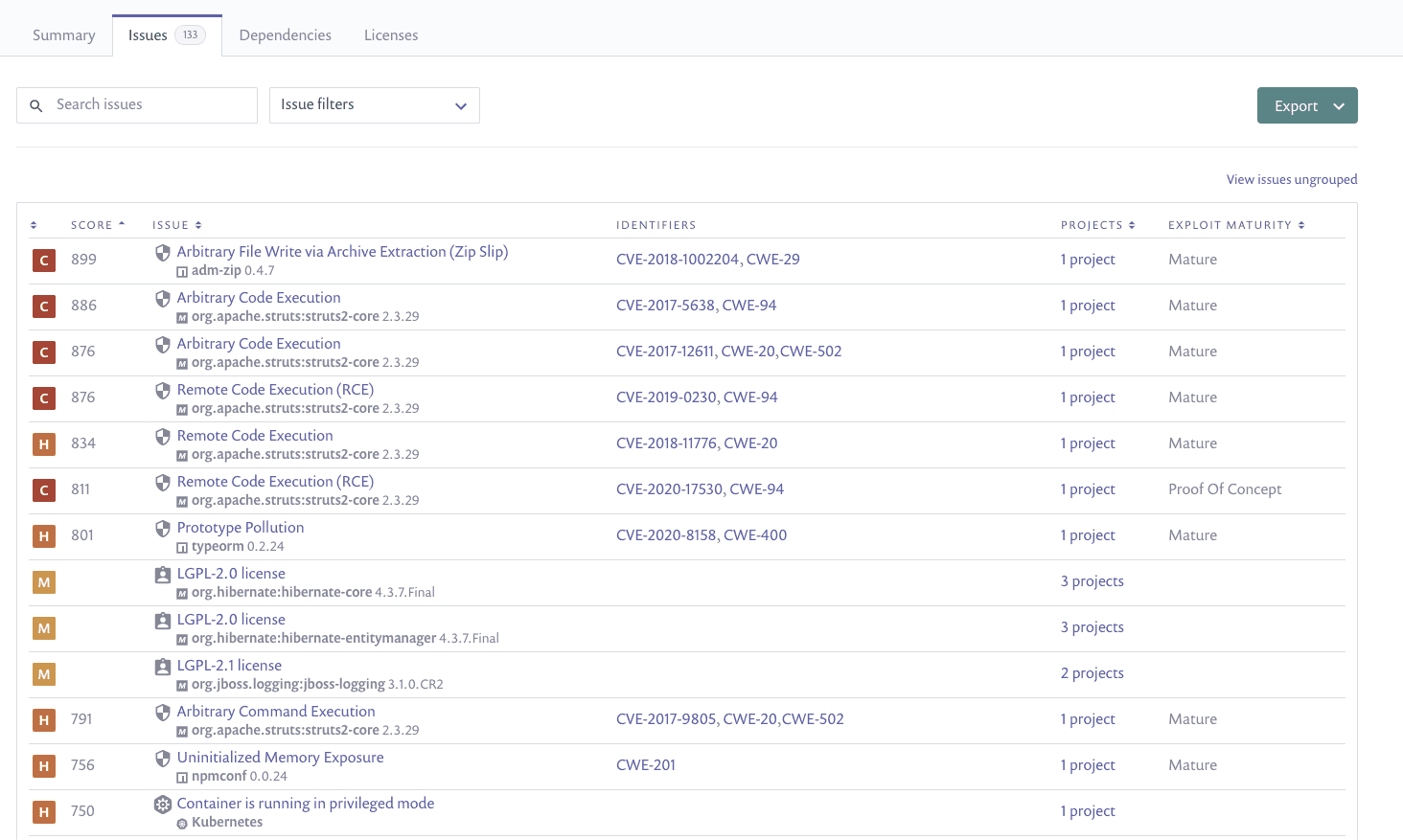This screenshot has width=1403, height=840.
Task: Toggle sort direction on the SCORE column
Action: point(120,224)
